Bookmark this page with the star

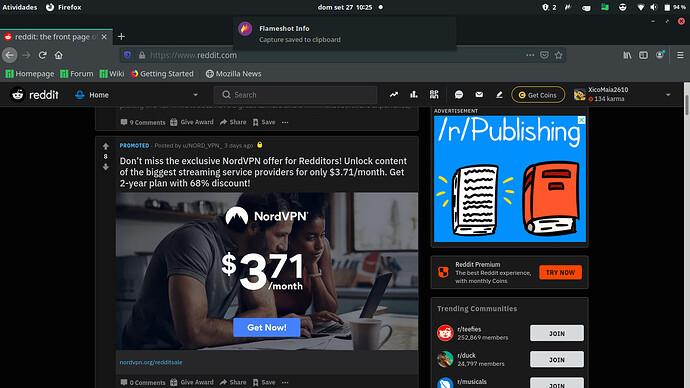point(558,55)
